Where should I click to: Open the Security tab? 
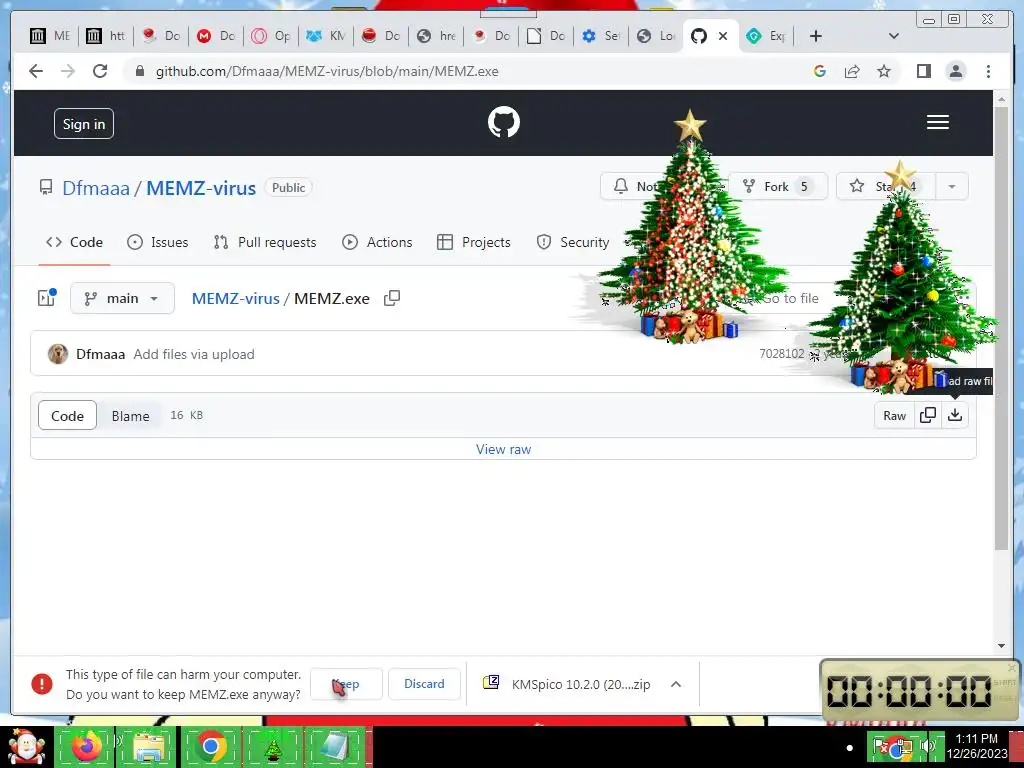point(573,242)
